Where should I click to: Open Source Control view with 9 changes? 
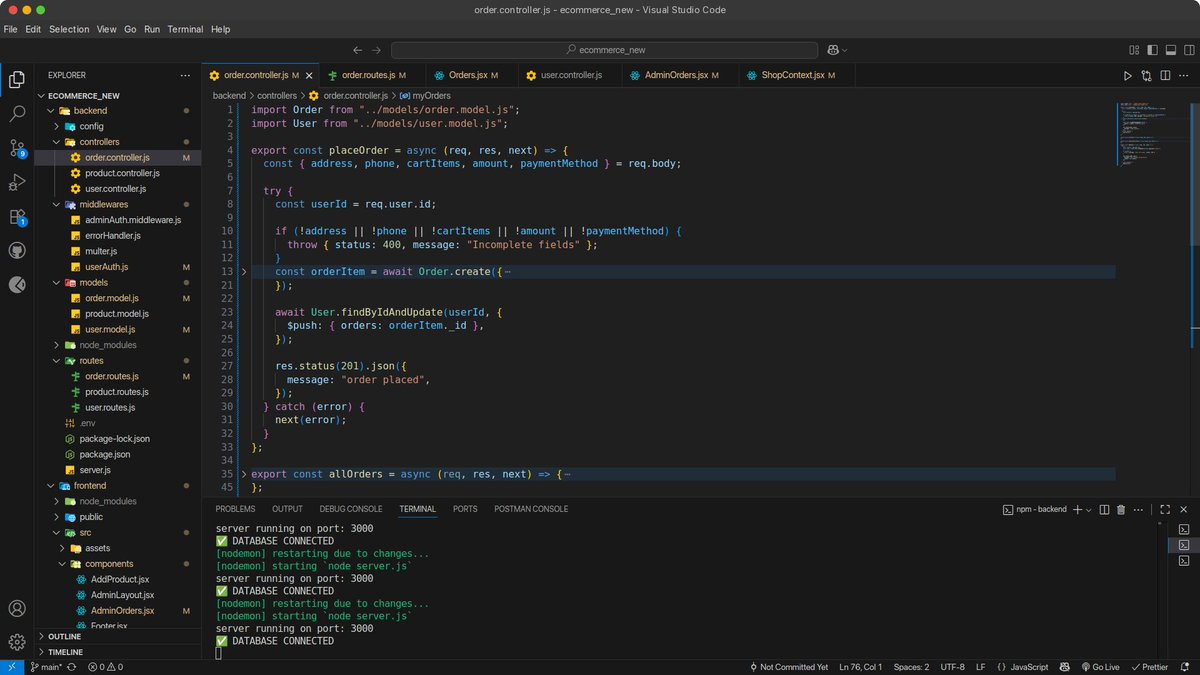pos(17,149)
